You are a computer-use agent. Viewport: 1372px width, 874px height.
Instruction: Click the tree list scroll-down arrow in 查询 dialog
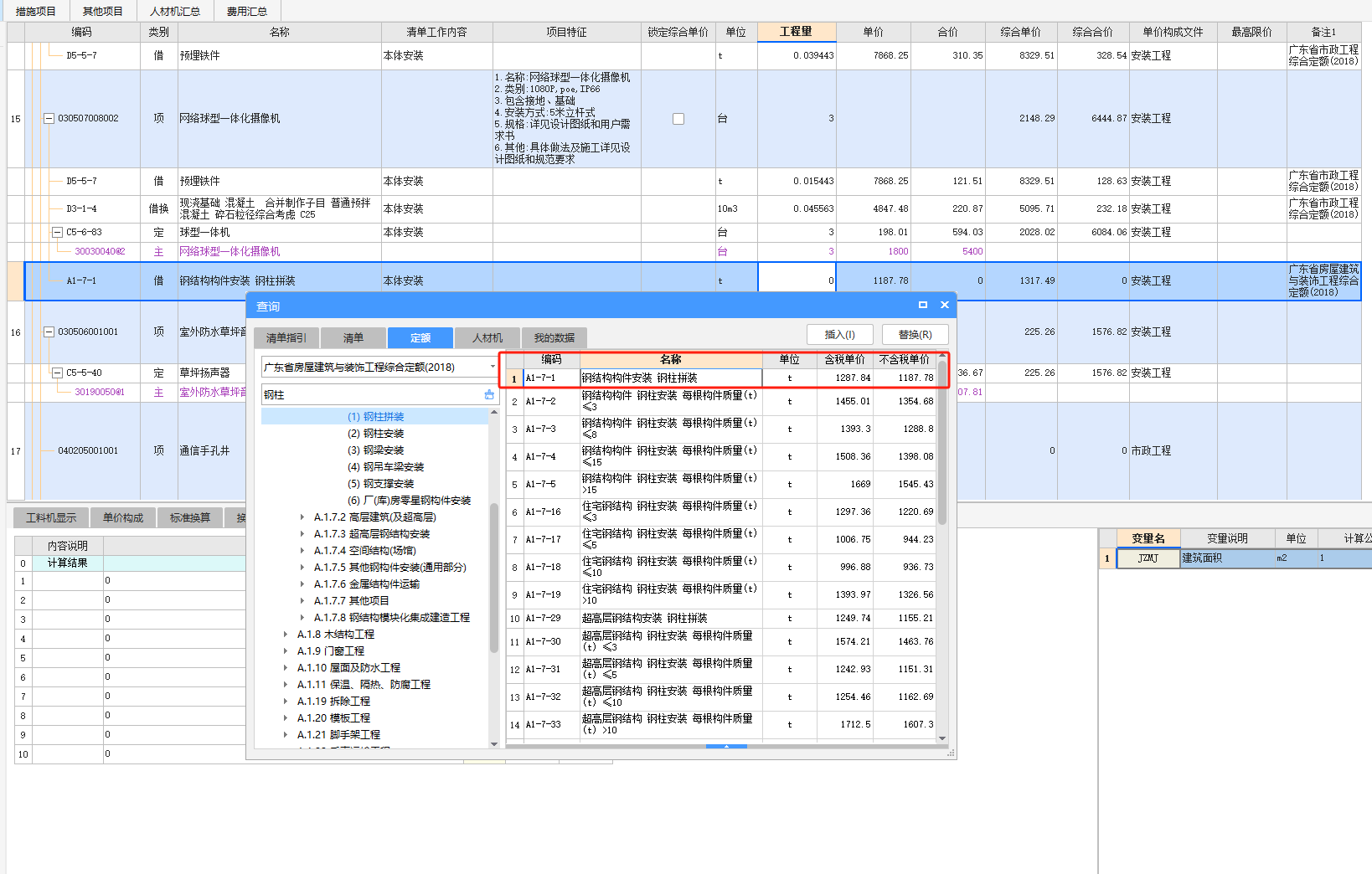click(x=494, y=743)
